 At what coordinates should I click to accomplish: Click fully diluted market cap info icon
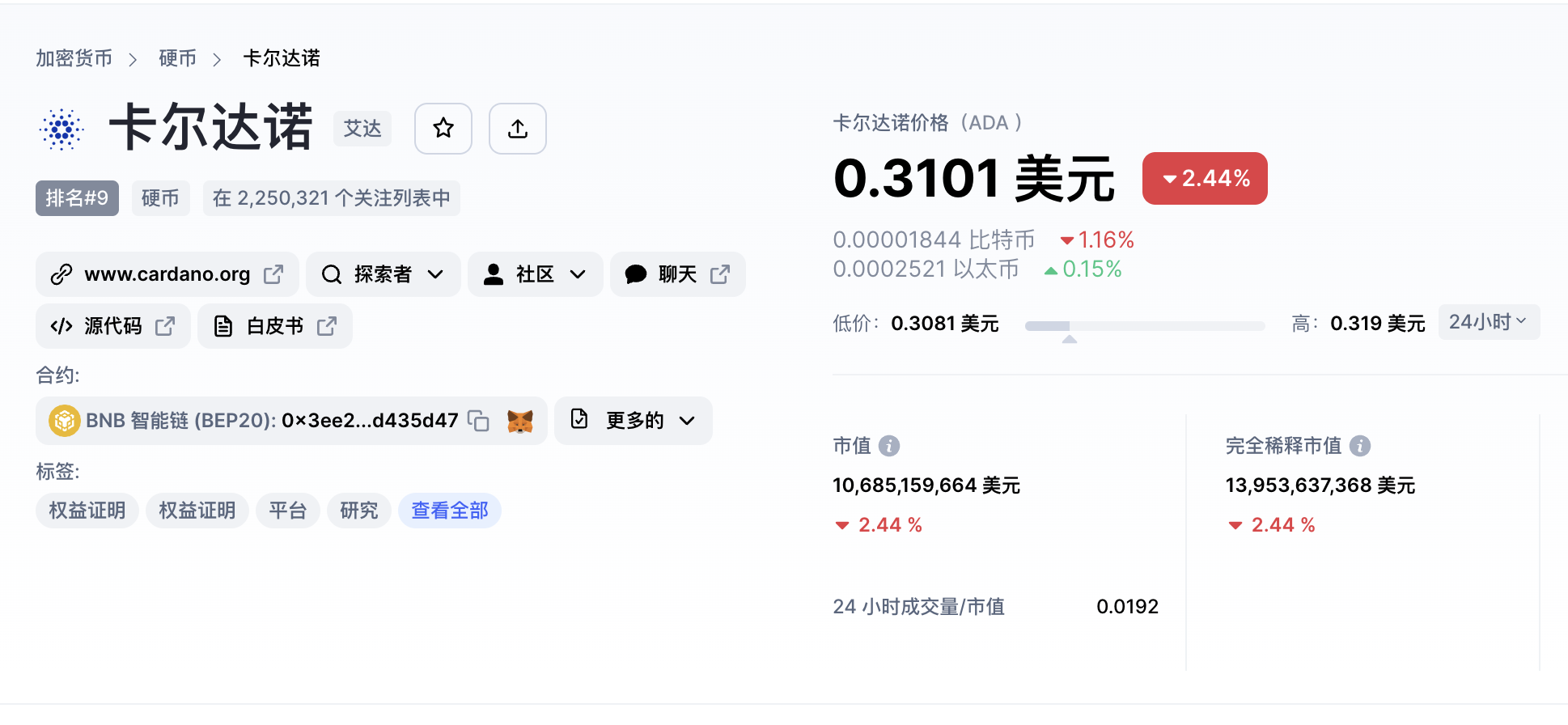pos(1360,446)
